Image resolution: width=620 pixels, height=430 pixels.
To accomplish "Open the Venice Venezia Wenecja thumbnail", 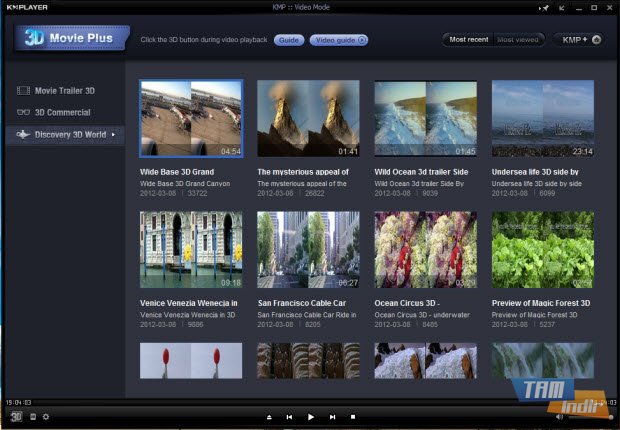I will (x=191, y=250).
